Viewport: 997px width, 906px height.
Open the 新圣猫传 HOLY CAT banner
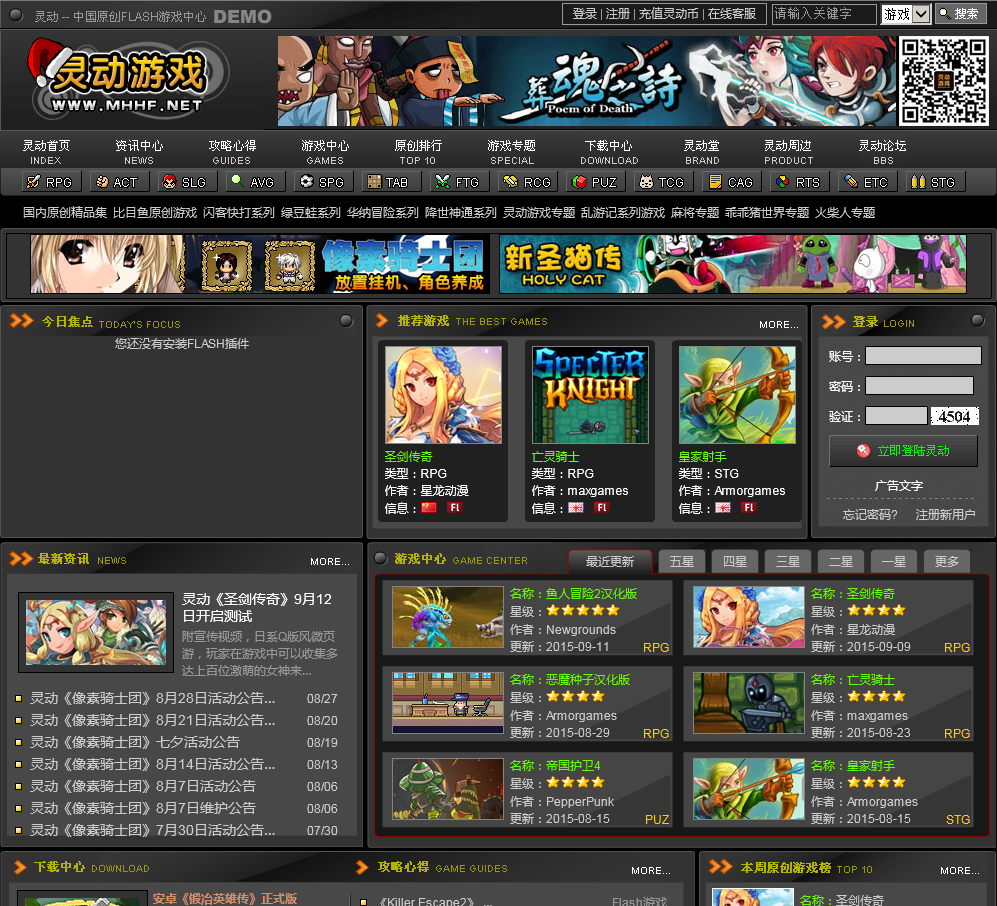pos(732,264)
